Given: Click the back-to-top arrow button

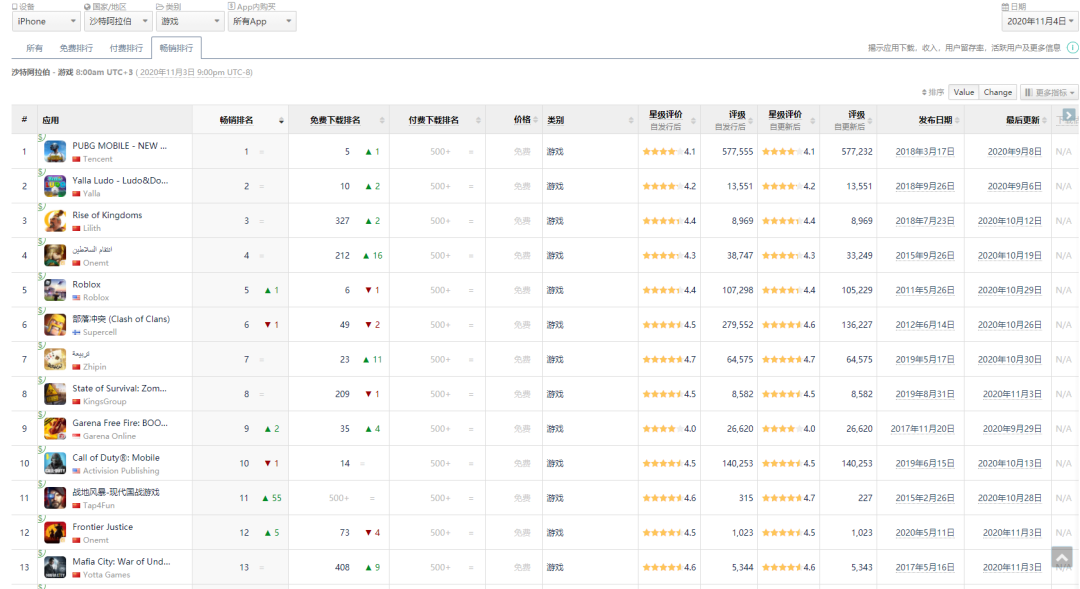Looking at the screenshot, I should (x=1062, y=557).
